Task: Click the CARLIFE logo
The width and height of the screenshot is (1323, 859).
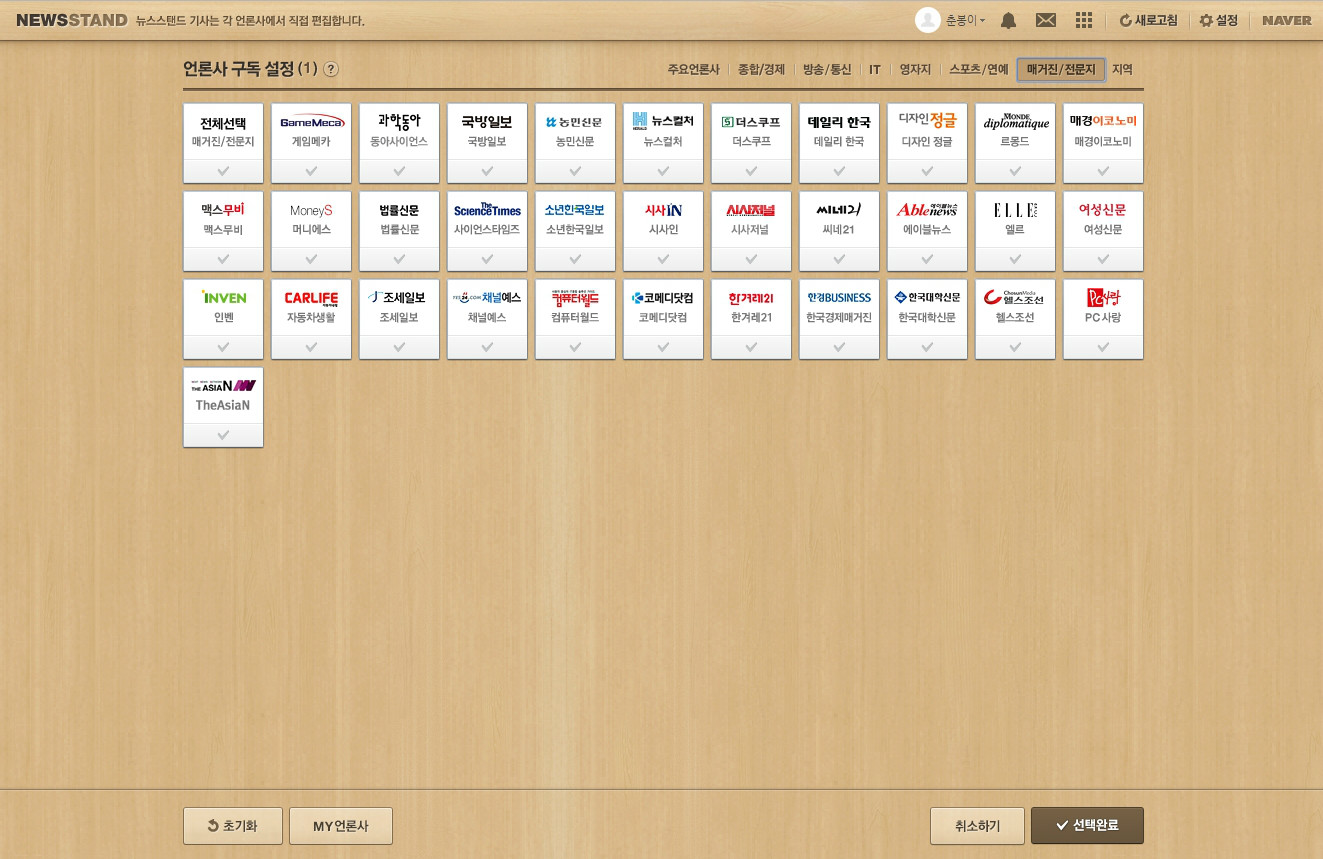Action: click(311, 298)
